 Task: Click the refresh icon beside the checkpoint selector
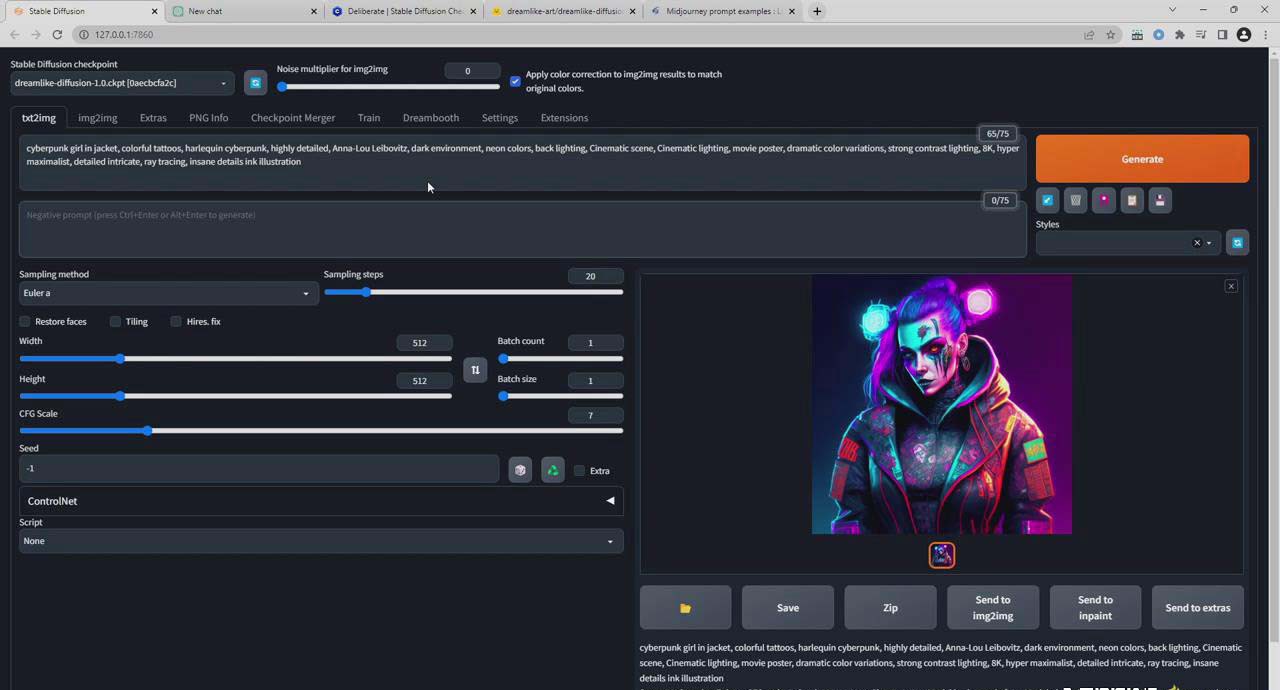[x=255, y=83]
